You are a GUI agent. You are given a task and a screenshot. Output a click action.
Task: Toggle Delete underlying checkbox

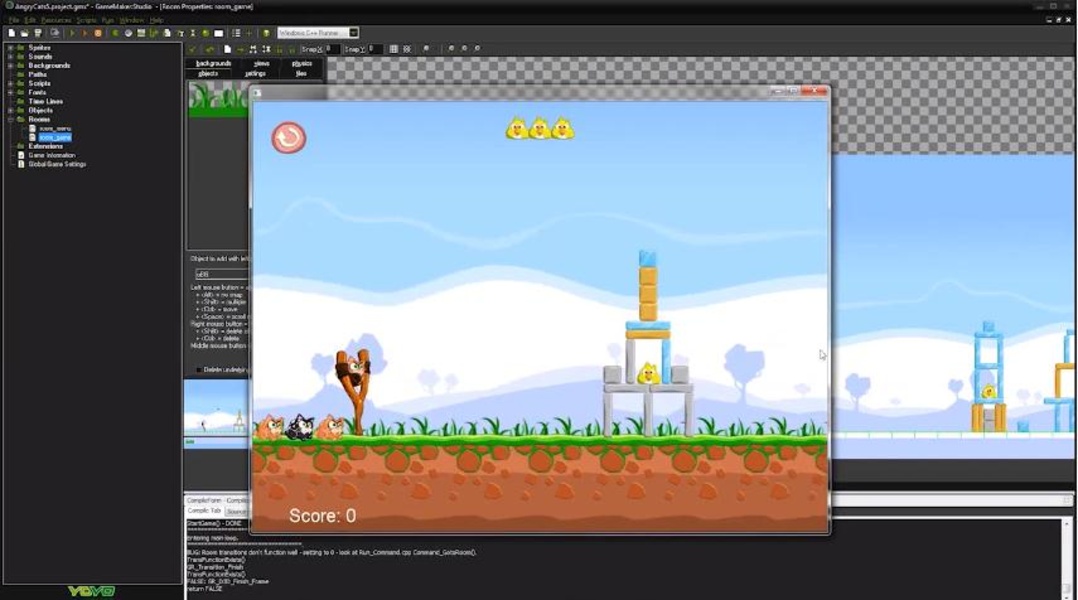197,369
